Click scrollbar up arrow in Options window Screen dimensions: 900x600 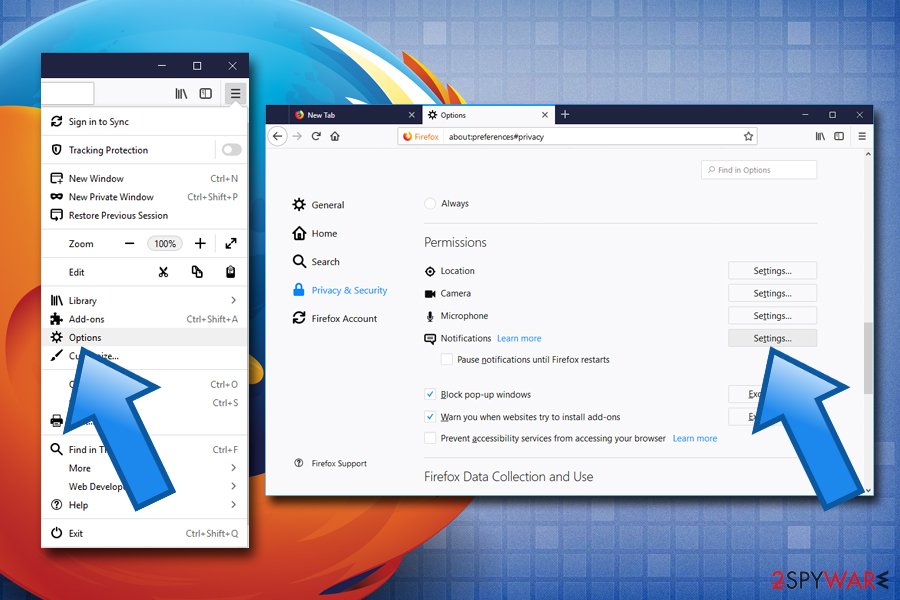[868, 154]
